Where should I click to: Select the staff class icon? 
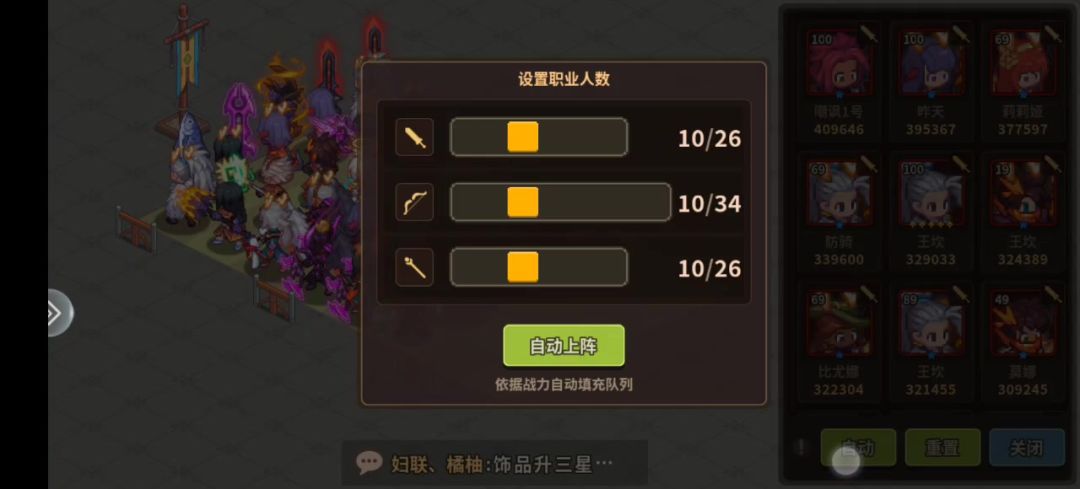click(415, 267)
